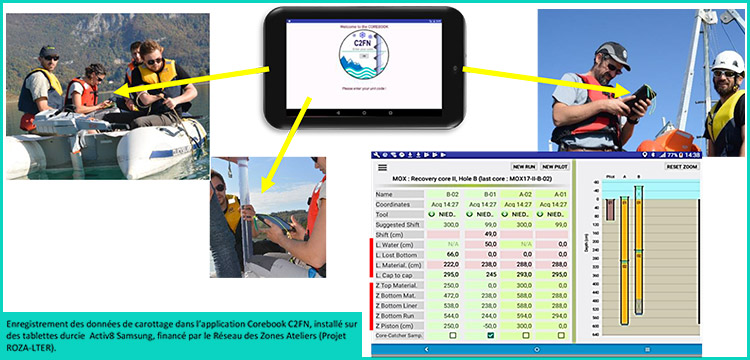
Task: Tap the location pin status icon
Action: [646, 155]
